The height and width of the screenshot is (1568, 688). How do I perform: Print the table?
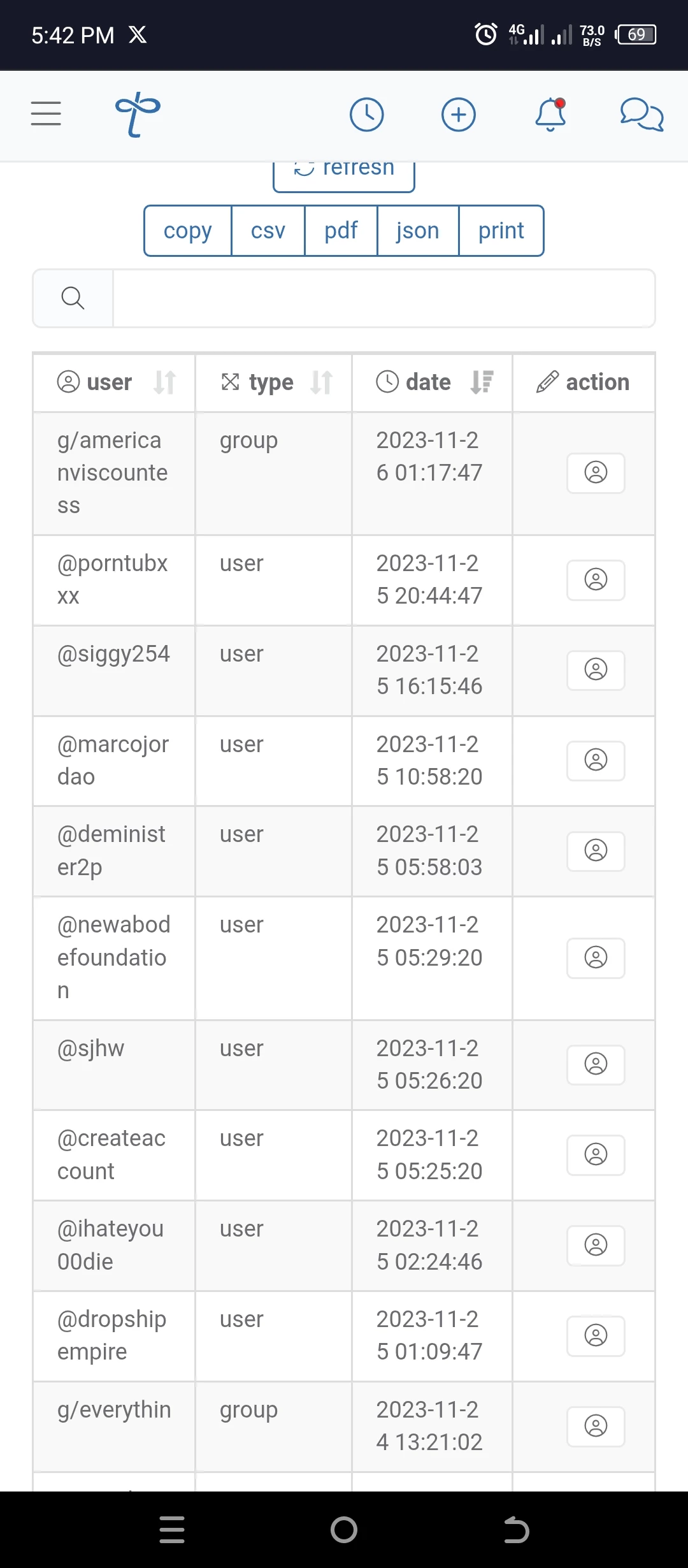point(501,231)
